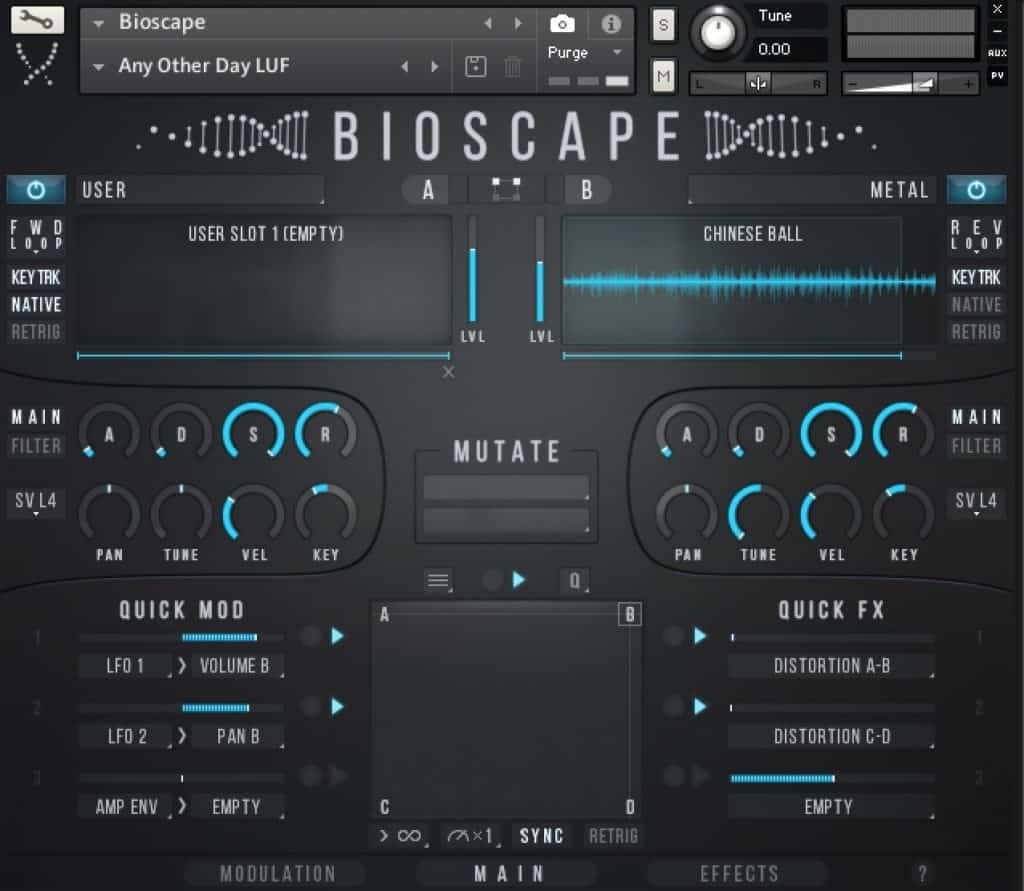Switch to the MODULATION page tab
The image size is (1024, 891).
pos(276,873)
